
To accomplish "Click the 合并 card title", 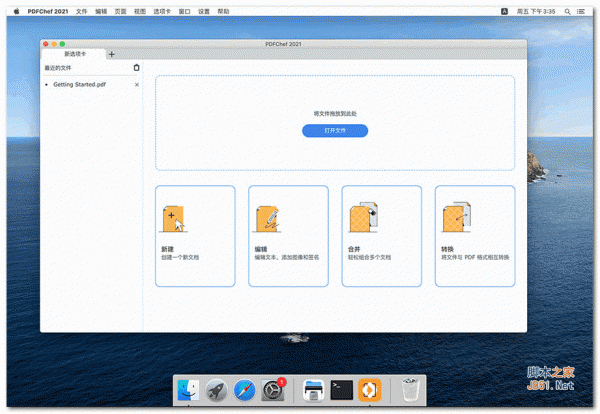I will click(x=354, y=249).
